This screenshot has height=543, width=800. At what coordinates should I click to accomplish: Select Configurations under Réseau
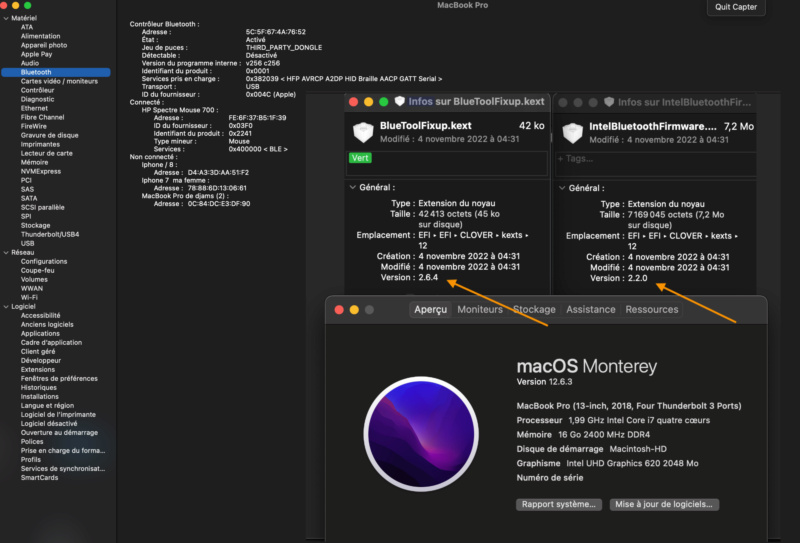[44, 262]
